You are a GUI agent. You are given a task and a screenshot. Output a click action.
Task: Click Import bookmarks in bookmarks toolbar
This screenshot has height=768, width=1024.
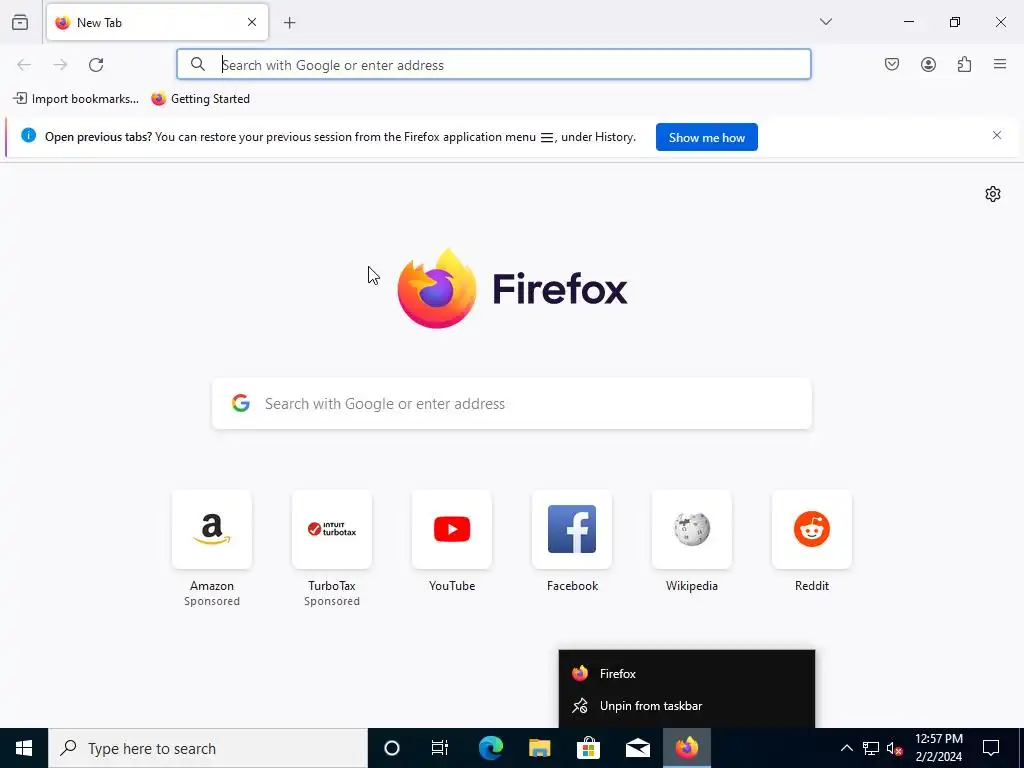76,99
